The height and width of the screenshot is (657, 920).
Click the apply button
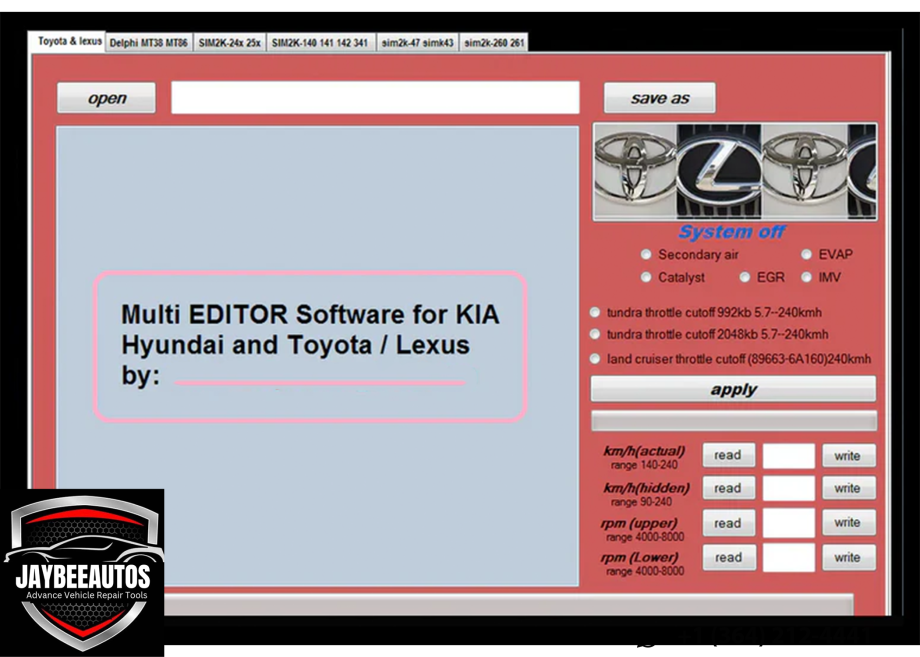733,389
